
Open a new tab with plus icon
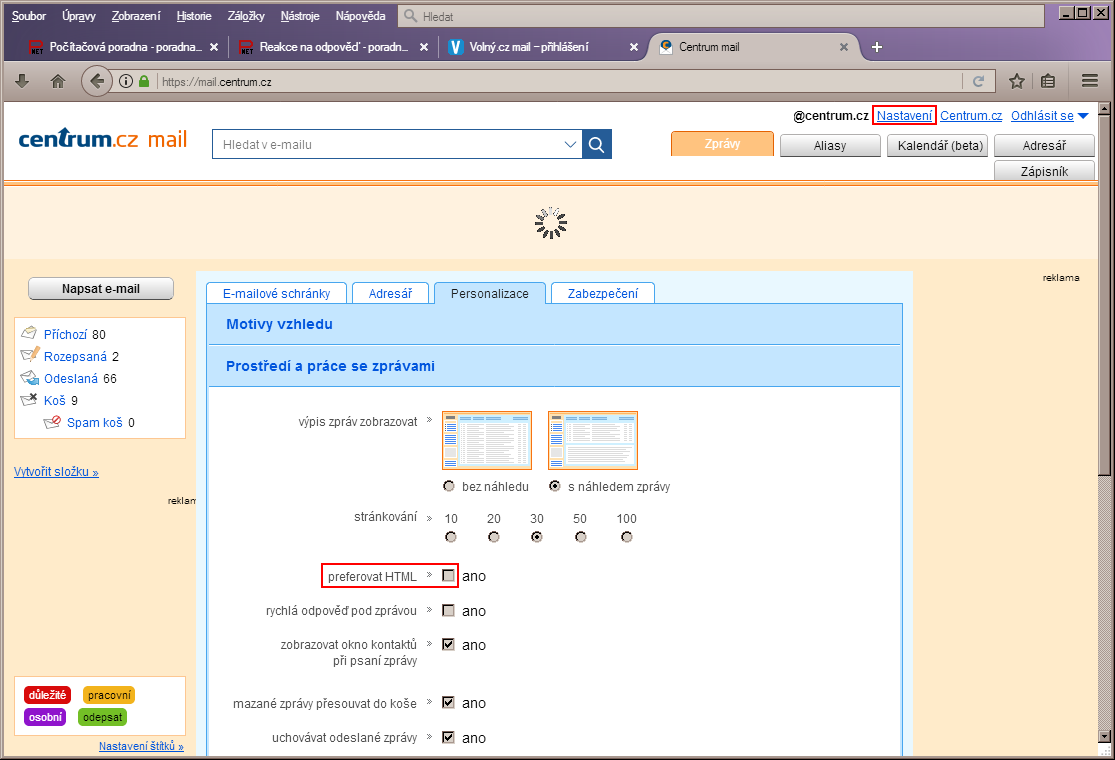pos(877,47)
